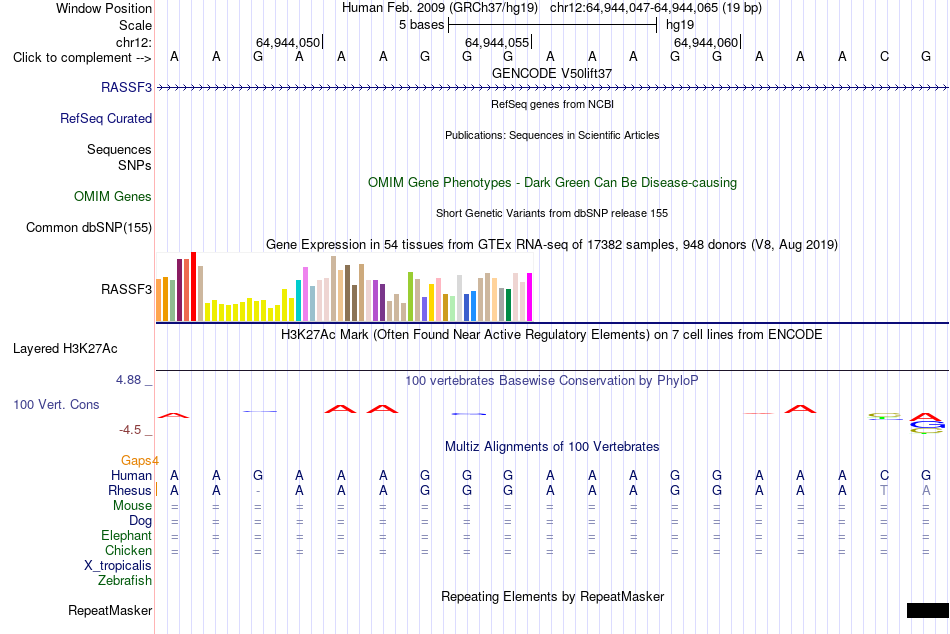This screenshot has height=634, width=950.
Task: Click the 5 bases scale bar
Action: click(x=552, y=25)
